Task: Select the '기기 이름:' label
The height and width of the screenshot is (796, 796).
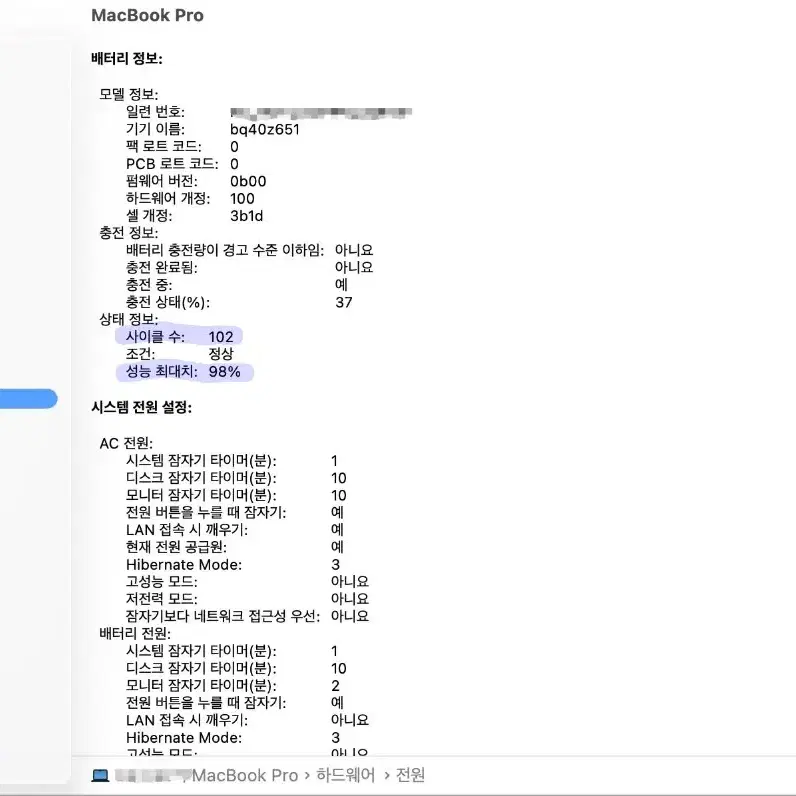Action: pos(155,129)
